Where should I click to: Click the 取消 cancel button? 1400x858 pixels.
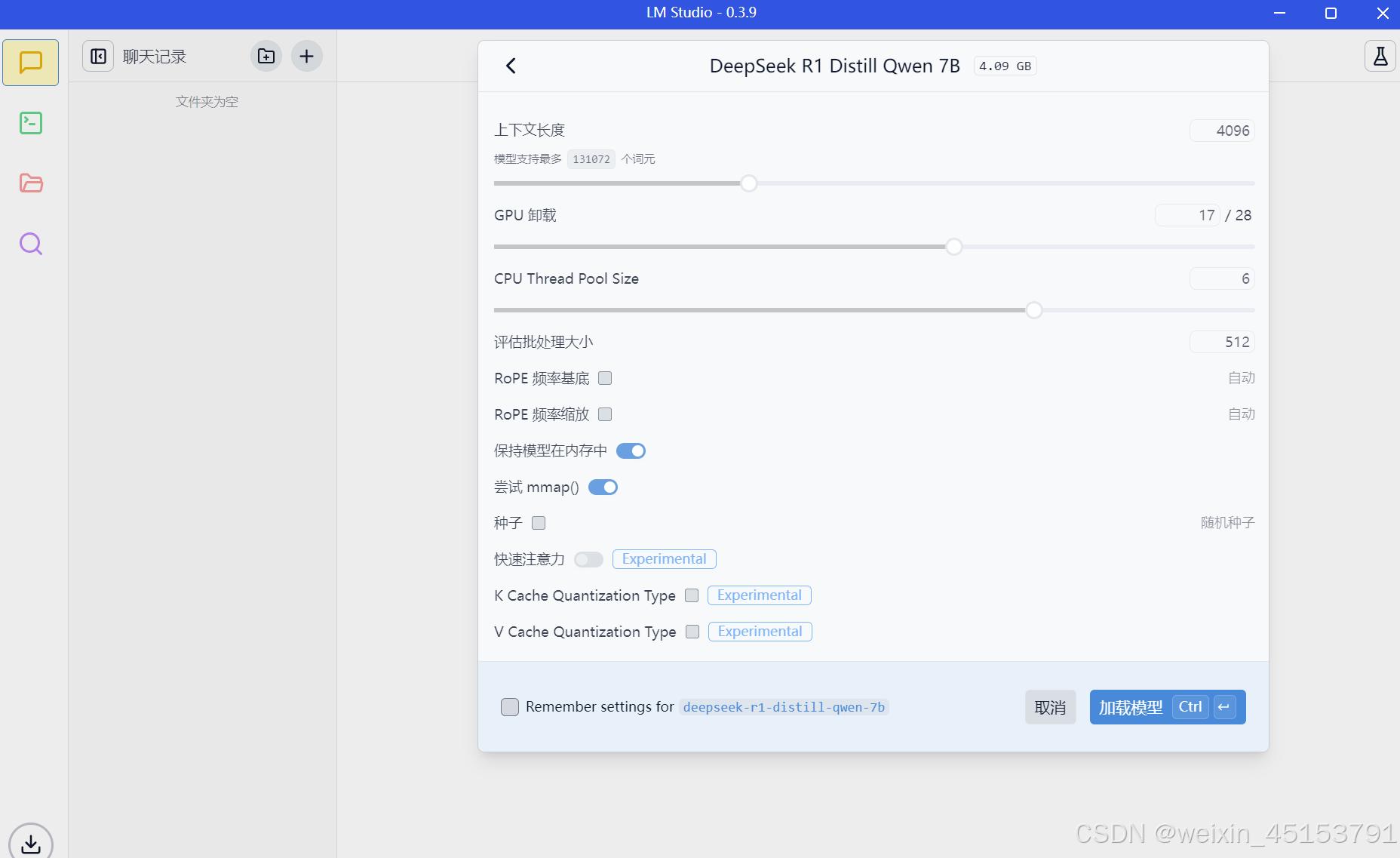click(x=1050, y=707)
